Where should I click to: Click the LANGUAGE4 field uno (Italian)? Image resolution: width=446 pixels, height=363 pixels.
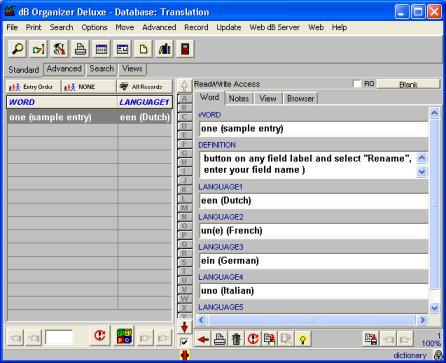[313, 291]
